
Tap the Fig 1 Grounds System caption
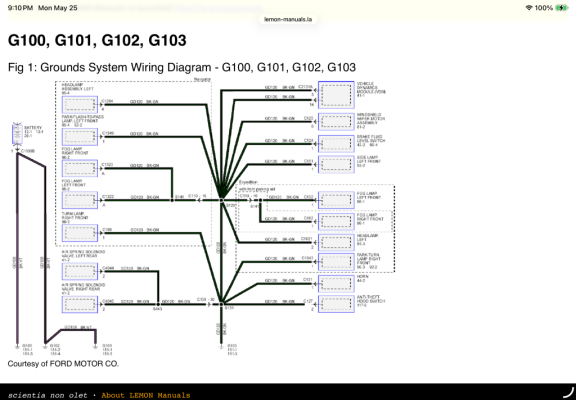[182, 67]
